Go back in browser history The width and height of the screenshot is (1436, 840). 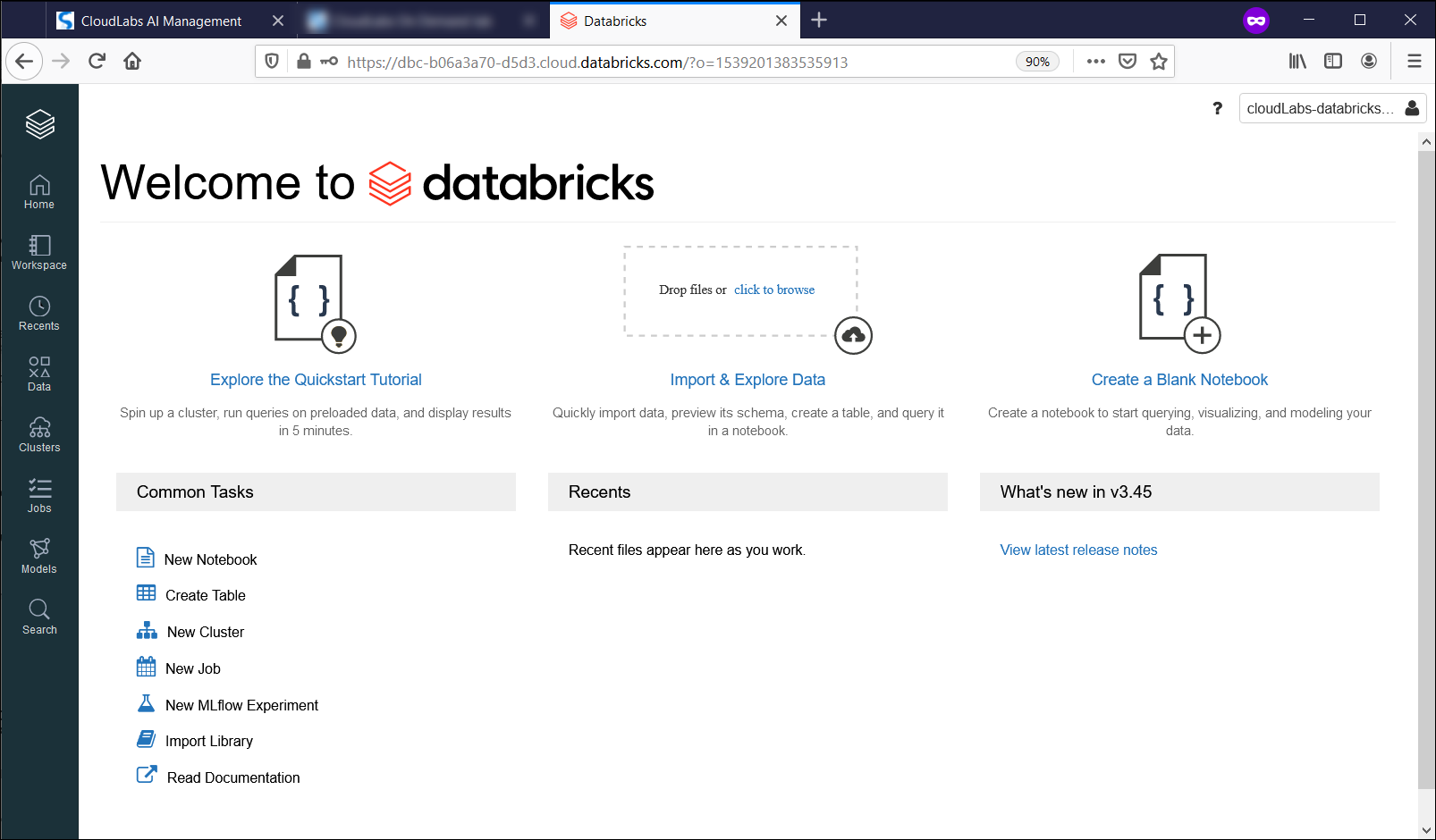(x=24, y=61)
